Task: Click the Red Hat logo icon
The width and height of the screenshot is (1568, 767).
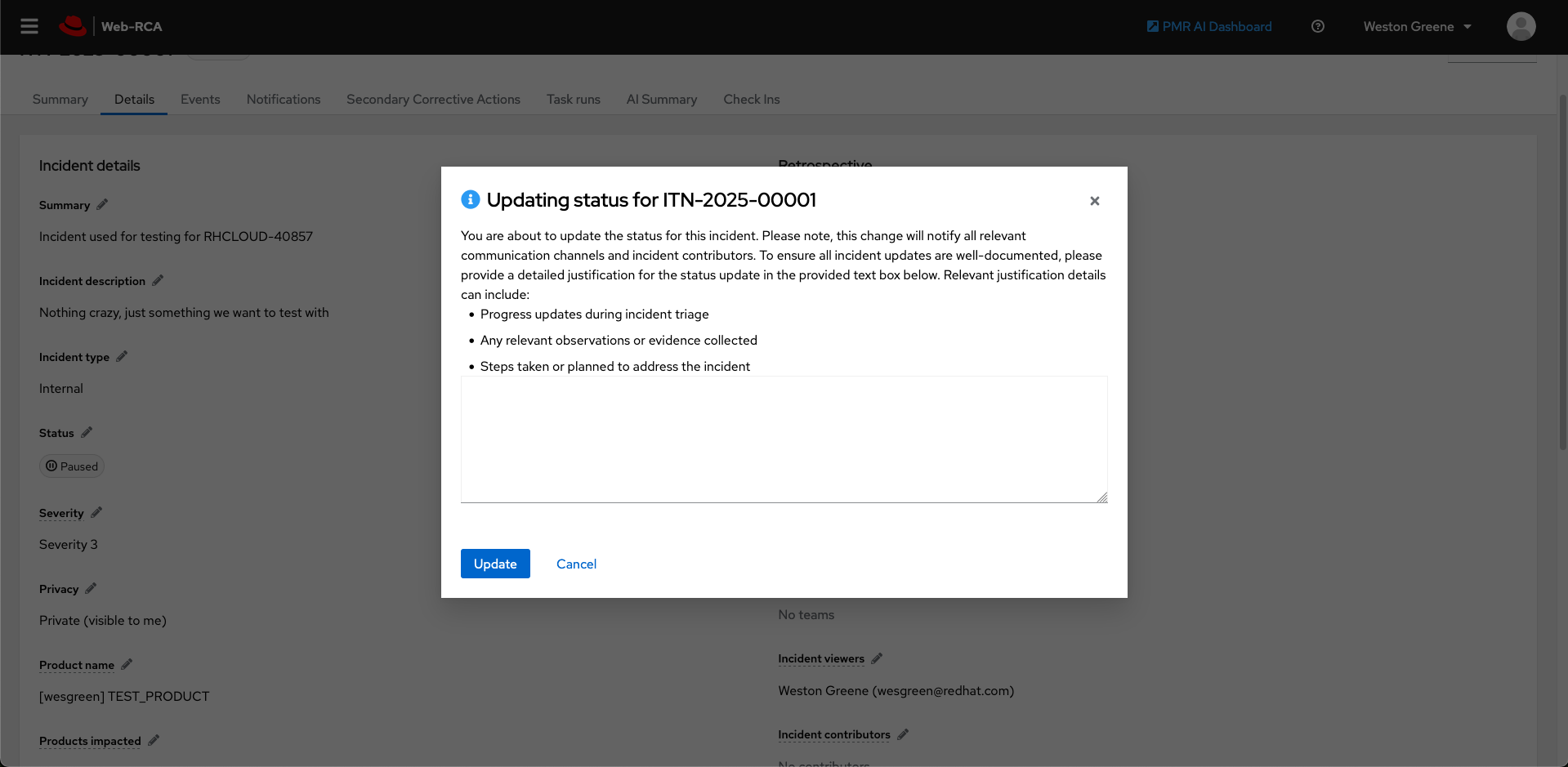Action: coord(73,26)
